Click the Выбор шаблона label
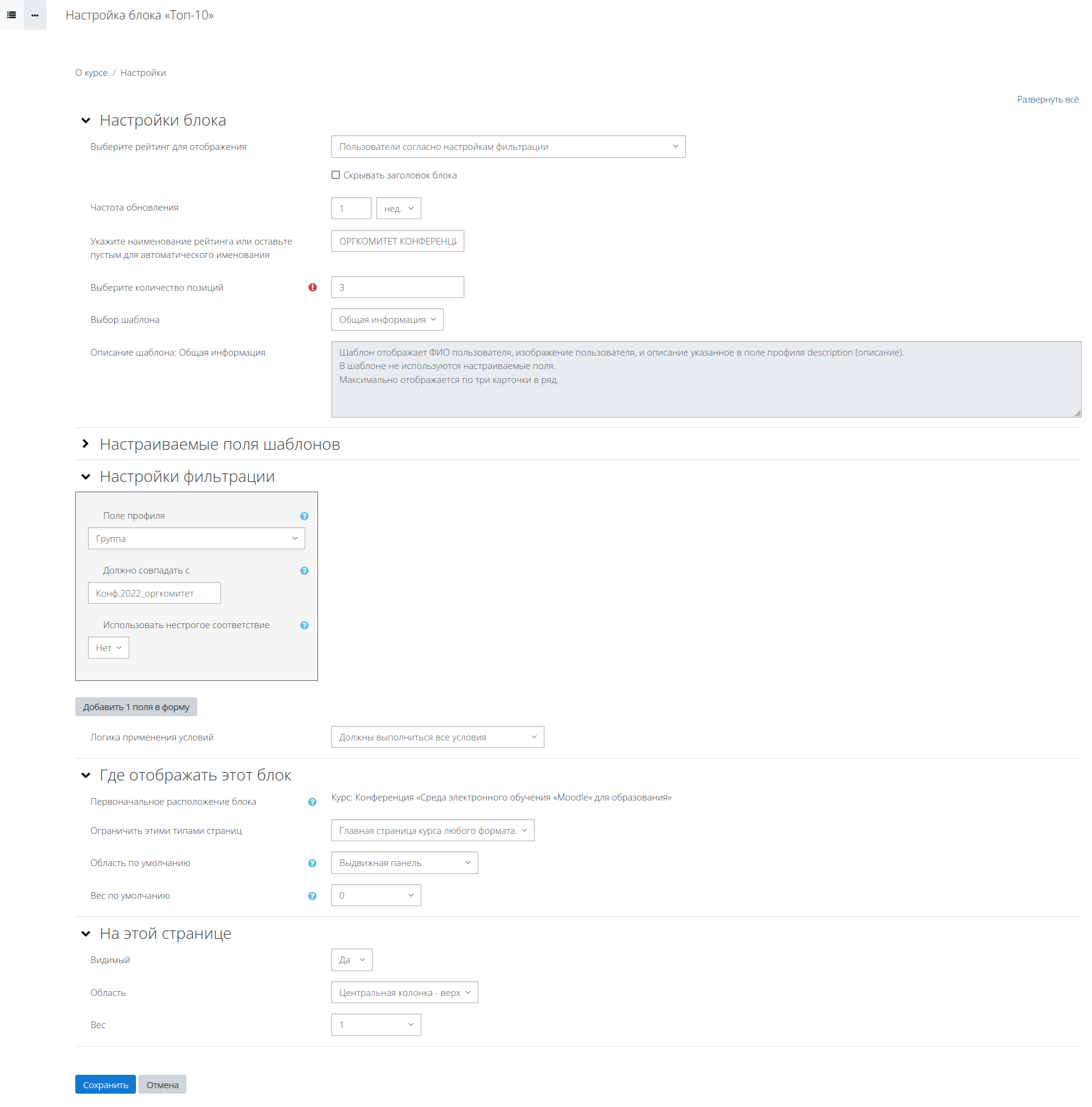This screenshot has width=1092, height=1107. point(125,320)
